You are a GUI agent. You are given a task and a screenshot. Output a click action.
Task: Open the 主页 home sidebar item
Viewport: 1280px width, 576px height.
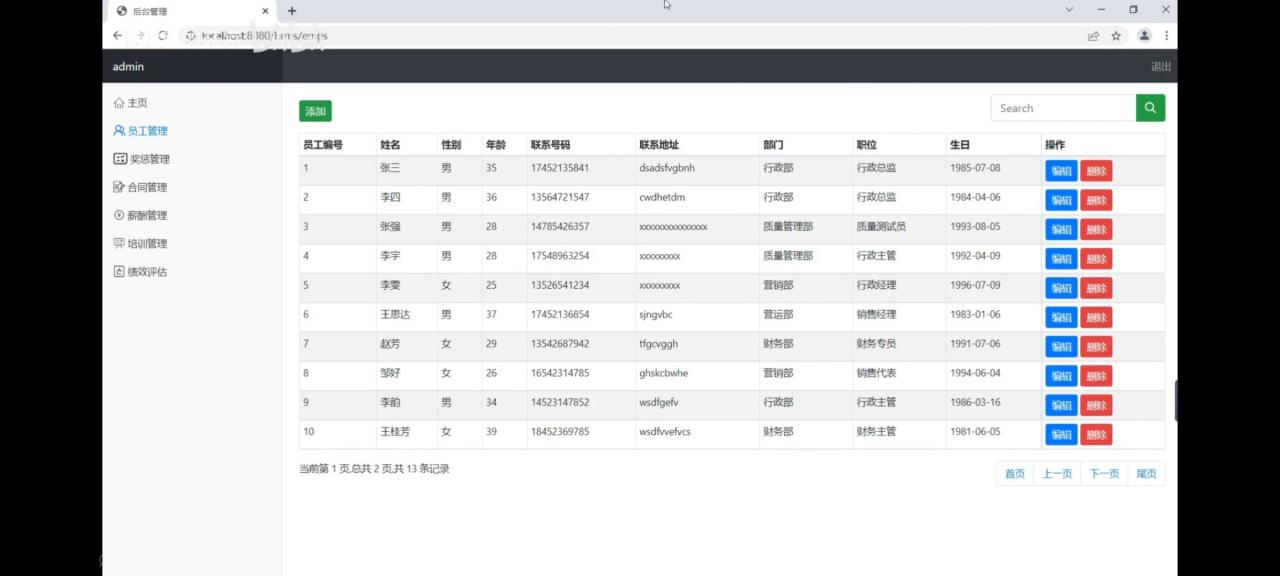130,103
